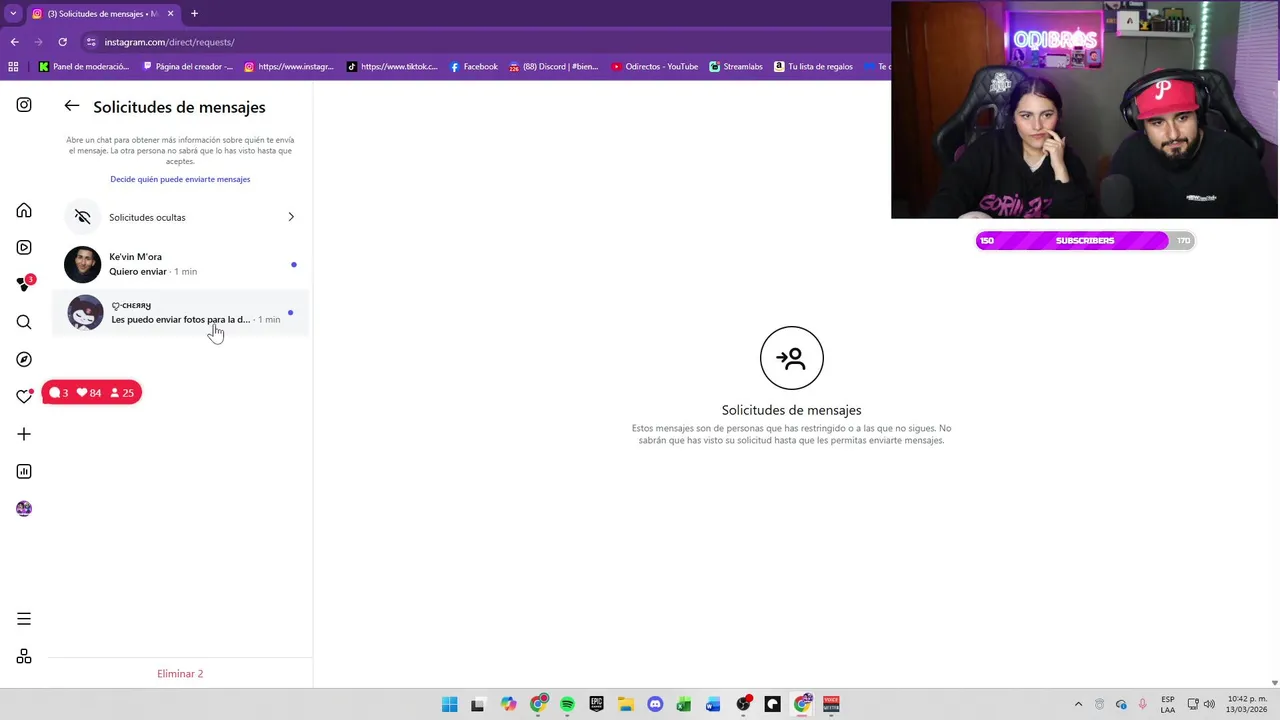Click Eliminar 2 button
Image resolution: width=1280 pixels, height=720 pixels.
coord(180,674)
